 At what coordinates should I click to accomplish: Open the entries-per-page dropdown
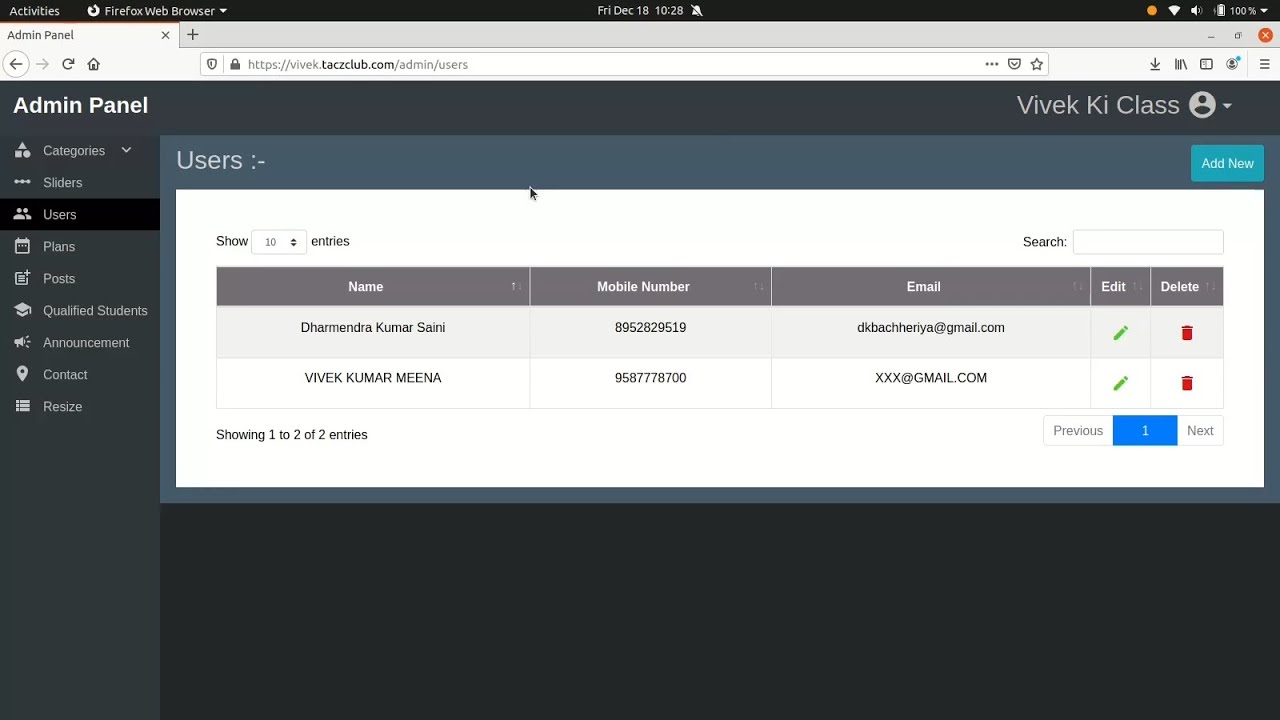(x=279, y=242)
